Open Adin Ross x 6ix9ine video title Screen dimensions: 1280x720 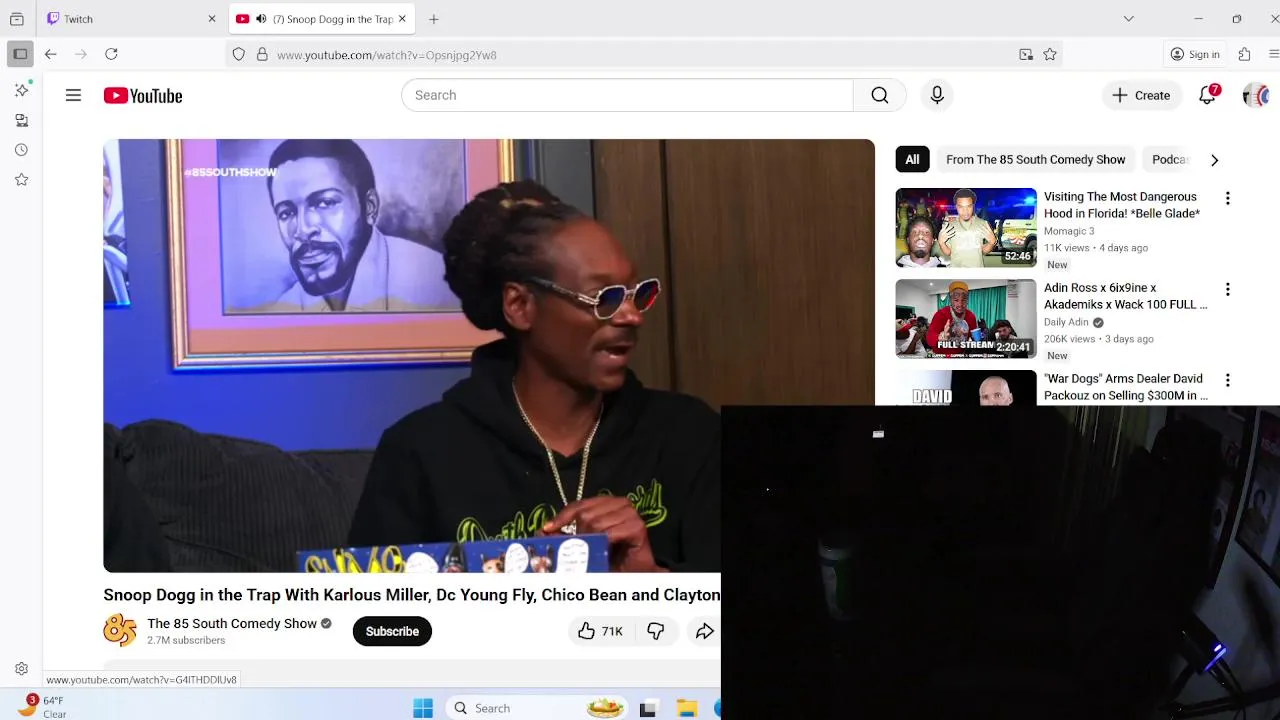[x=1125, y=296]
